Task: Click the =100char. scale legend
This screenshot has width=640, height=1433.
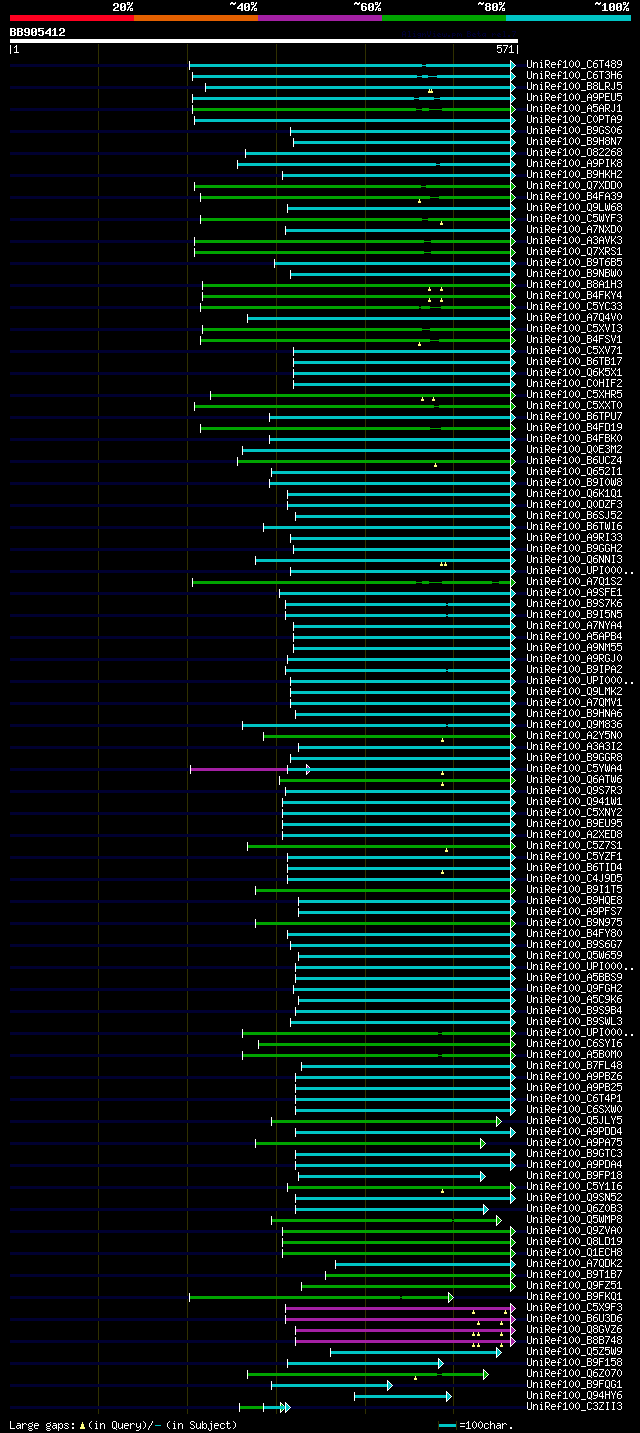Action: coord(476,1425)
